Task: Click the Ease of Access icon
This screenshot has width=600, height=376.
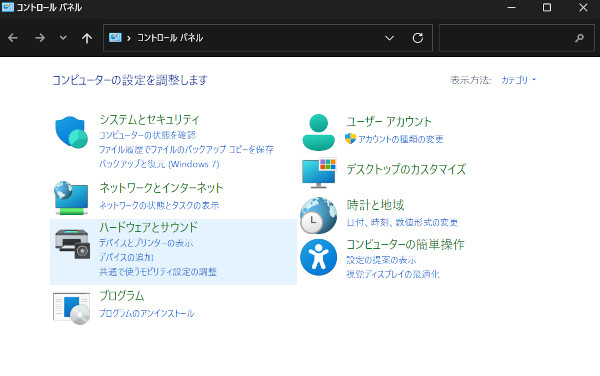Action: (x=318, y=257)
